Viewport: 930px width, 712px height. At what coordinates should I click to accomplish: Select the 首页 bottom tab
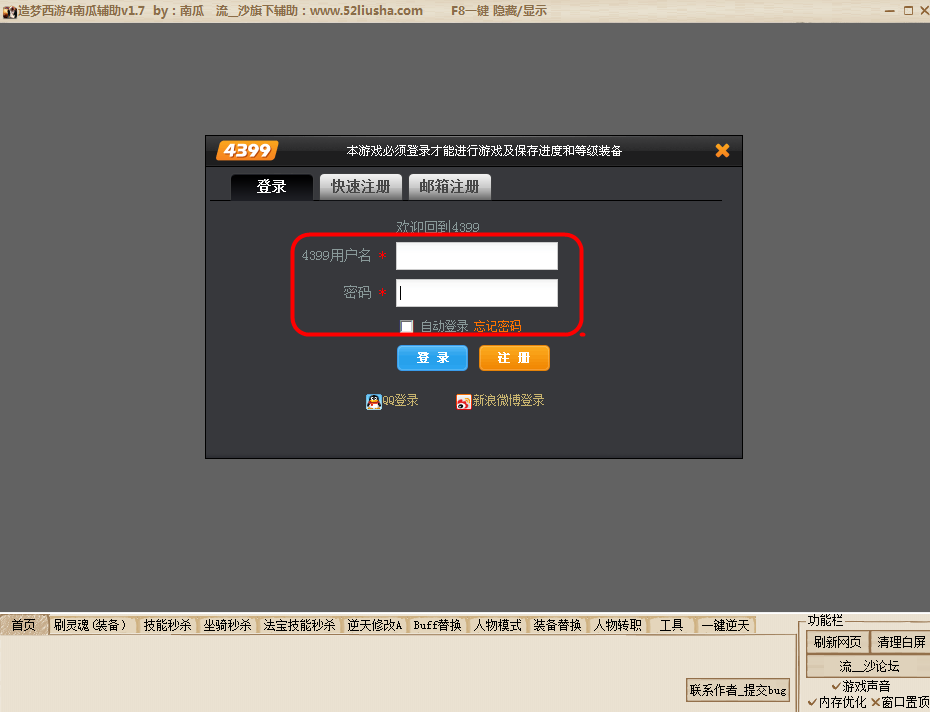click(x=24, y=625)
